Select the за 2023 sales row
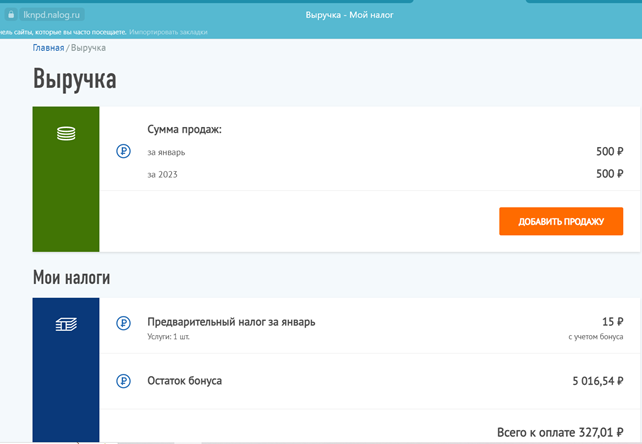The width and height of the screenshot is (642, 444). (x=162, y=174)
